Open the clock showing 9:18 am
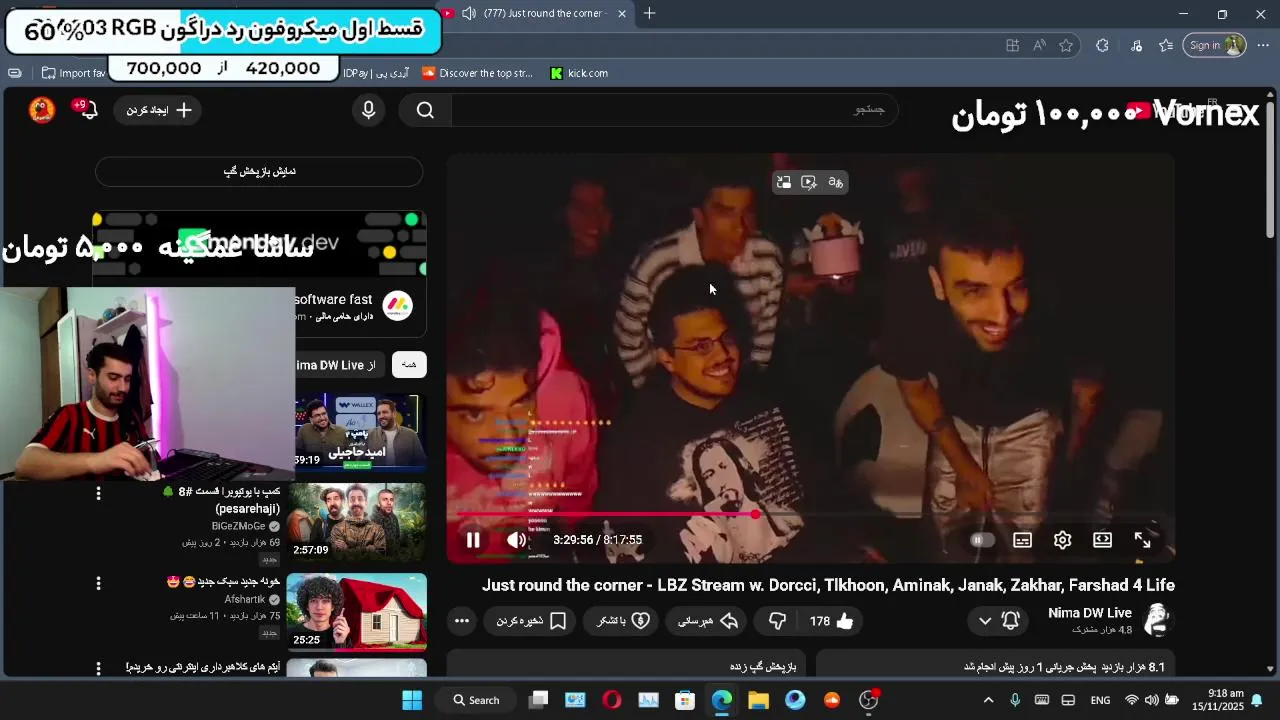 (1218, 700)
